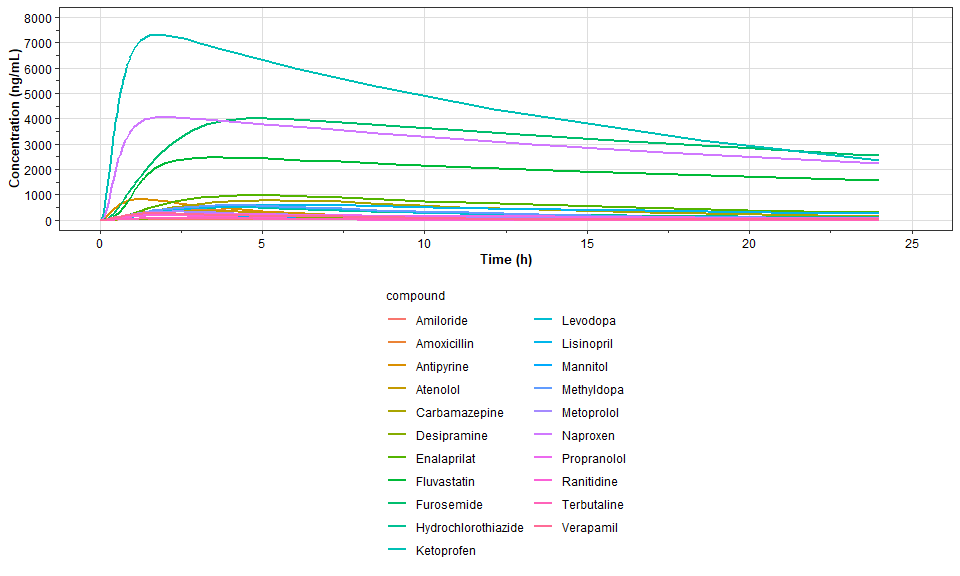Click the Ketoprofen legend line swatch
Viewport: 960px width, 576px height.
coord(398,550)
